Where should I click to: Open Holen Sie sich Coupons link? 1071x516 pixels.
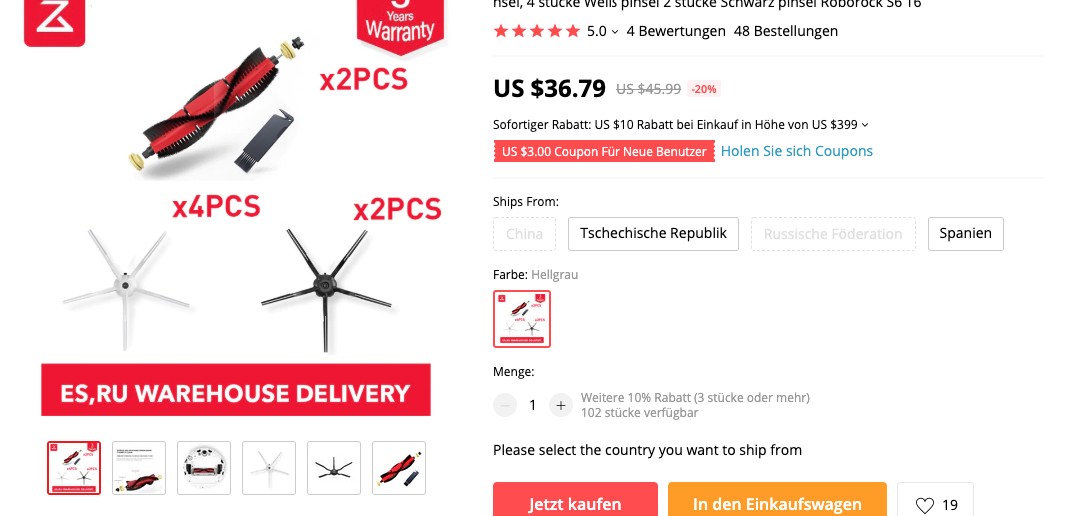(x=797, y=151)
